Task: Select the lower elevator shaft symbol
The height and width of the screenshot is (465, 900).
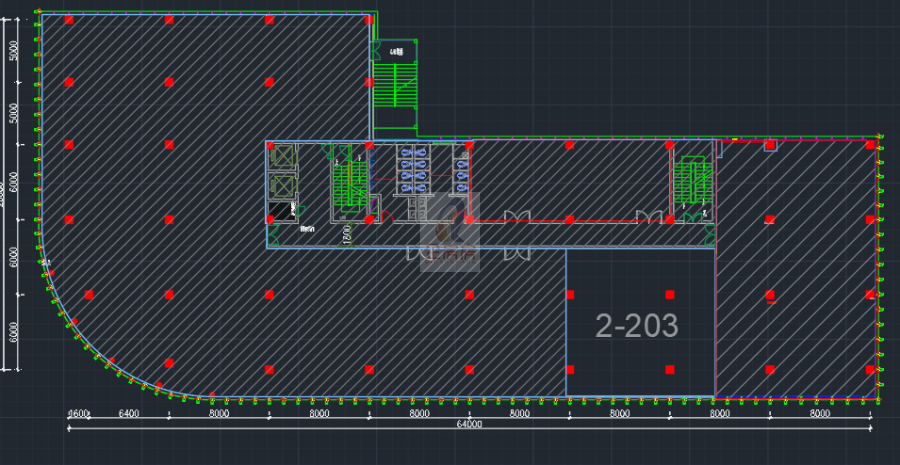Action: tap(283, 186)
